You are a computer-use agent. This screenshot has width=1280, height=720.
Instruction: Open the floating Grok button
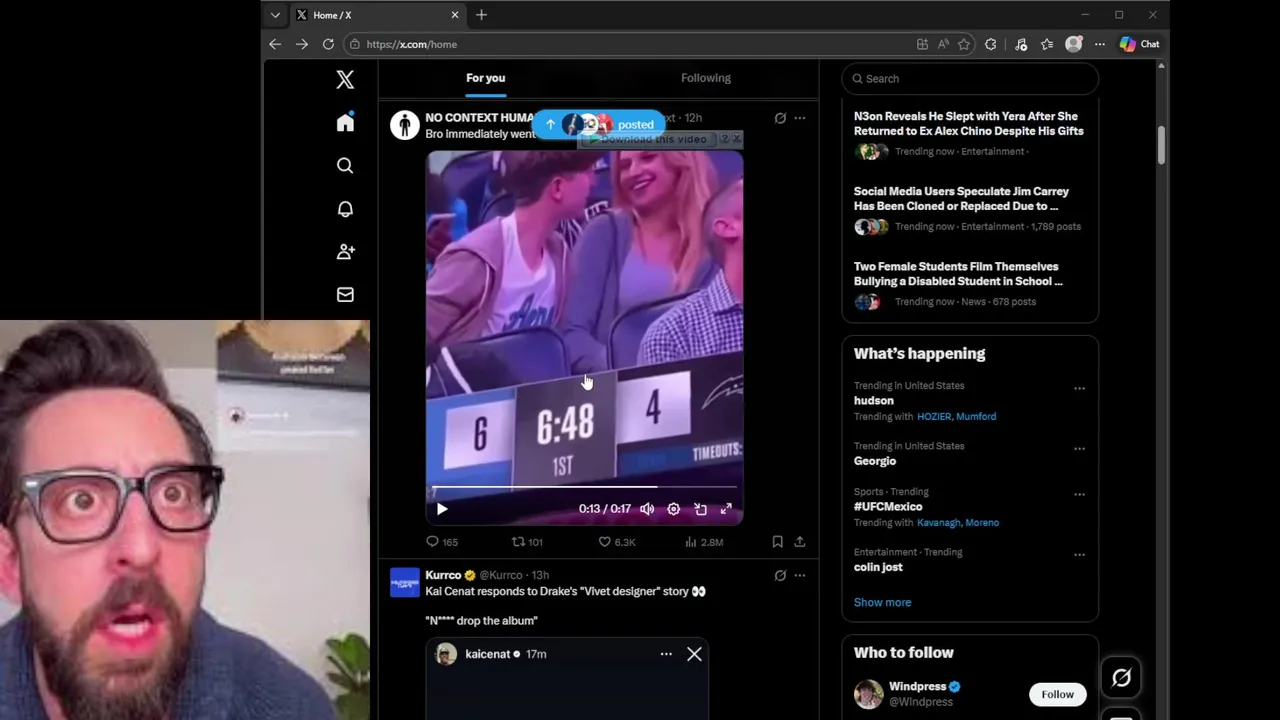pos(1121,679)
